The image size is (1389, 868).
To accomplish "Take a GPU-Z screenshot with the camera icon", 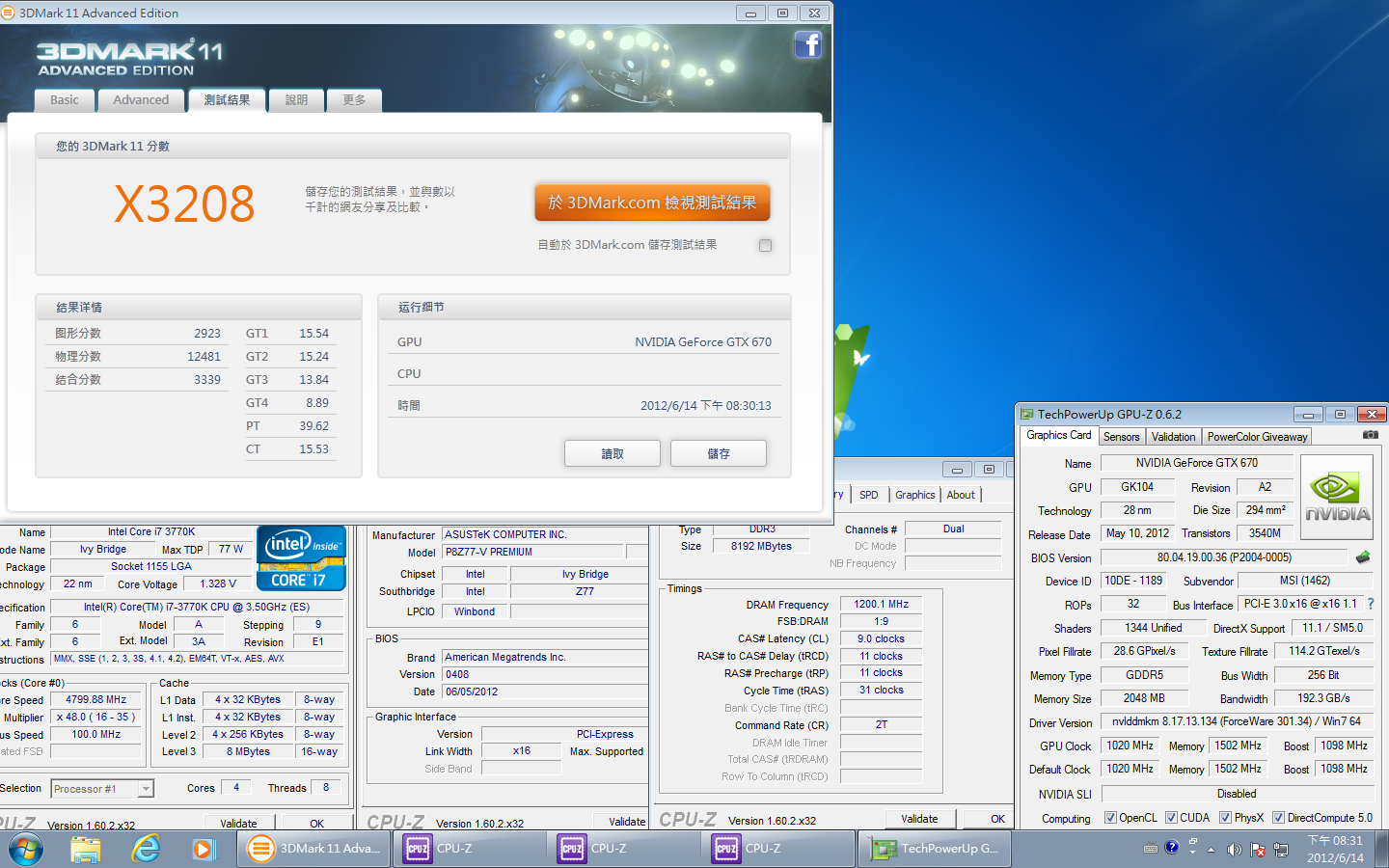I will click(x=1370, y=435).
